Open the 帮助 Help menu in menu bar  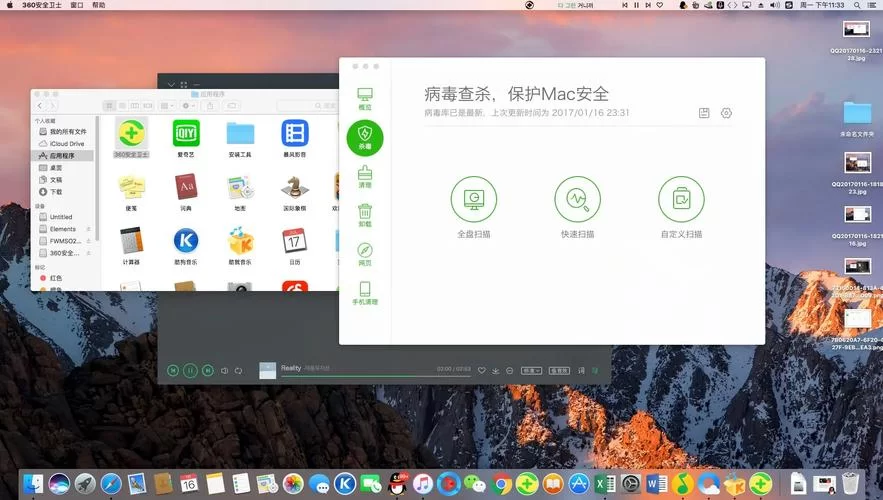pos(99,5)
